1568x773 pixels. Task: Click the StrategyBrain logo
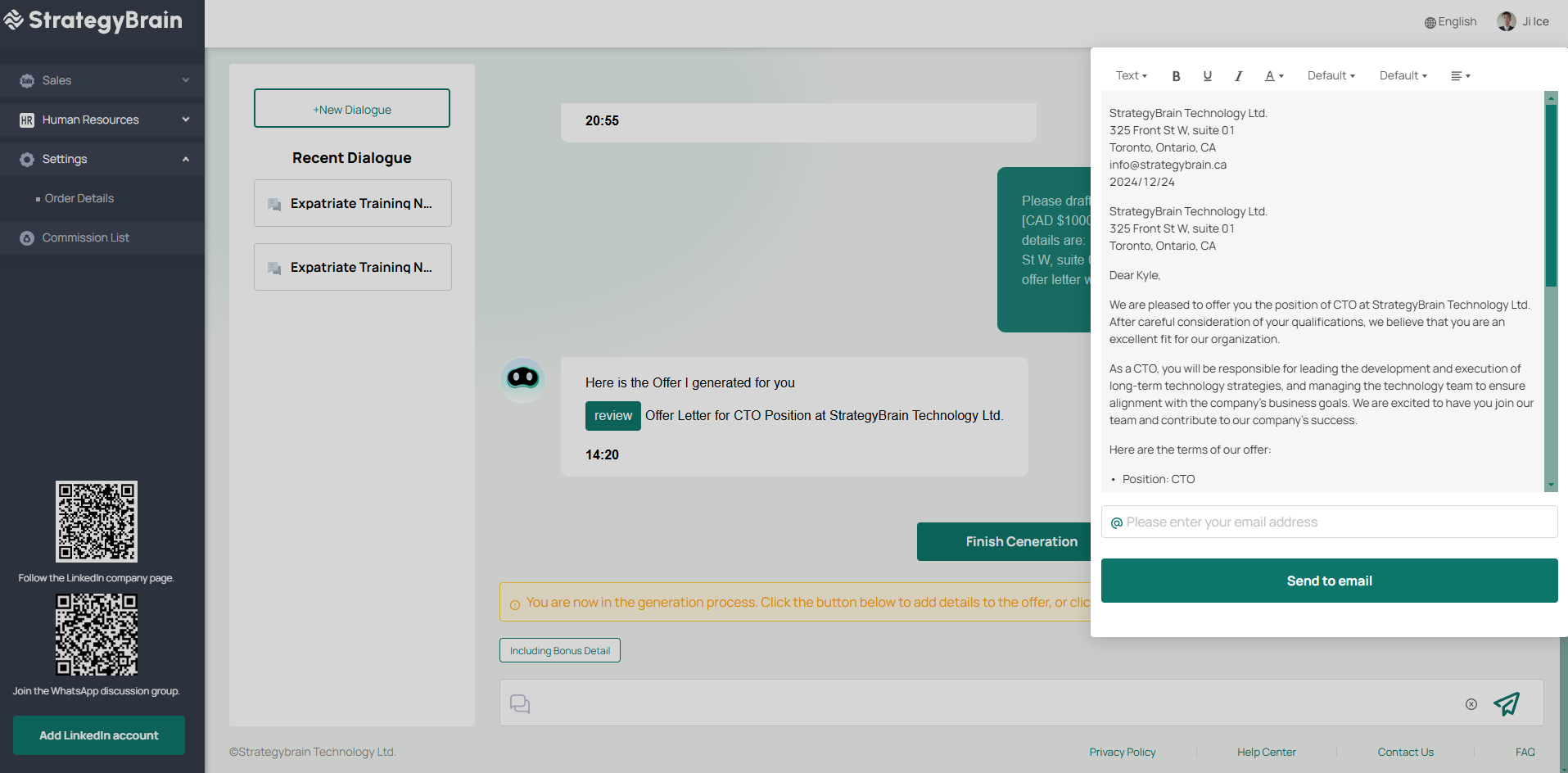93,20
